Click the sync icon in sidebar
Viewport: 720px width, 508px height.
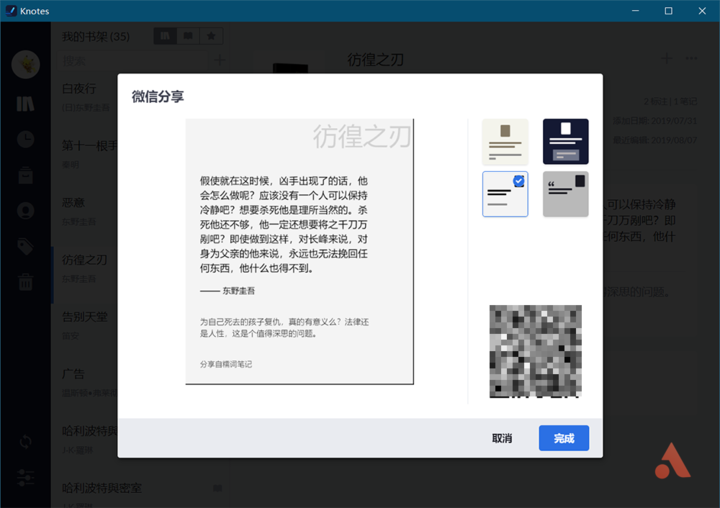coord(26,442)
